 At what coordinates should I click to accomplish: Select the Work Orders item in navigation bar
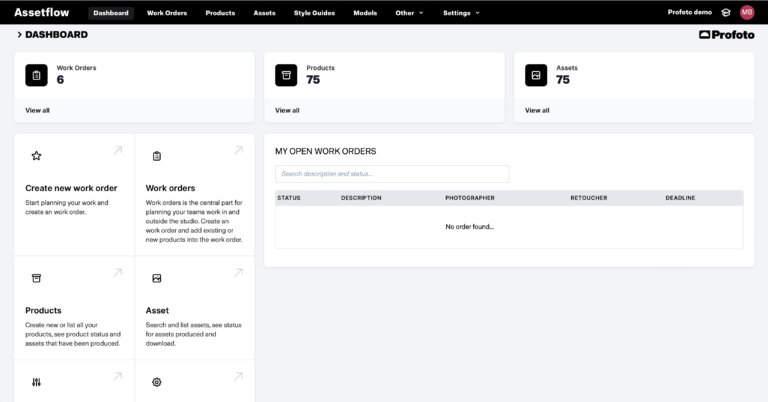click(x=167, y=13)
